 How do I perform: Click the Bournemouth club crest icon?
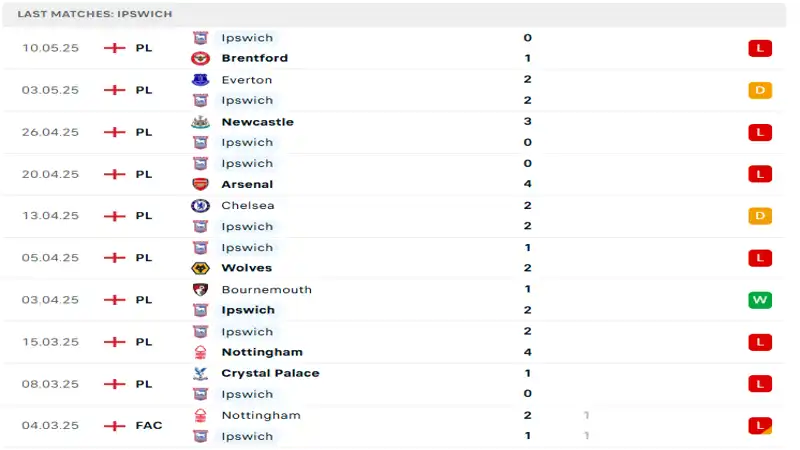[200, 290]
